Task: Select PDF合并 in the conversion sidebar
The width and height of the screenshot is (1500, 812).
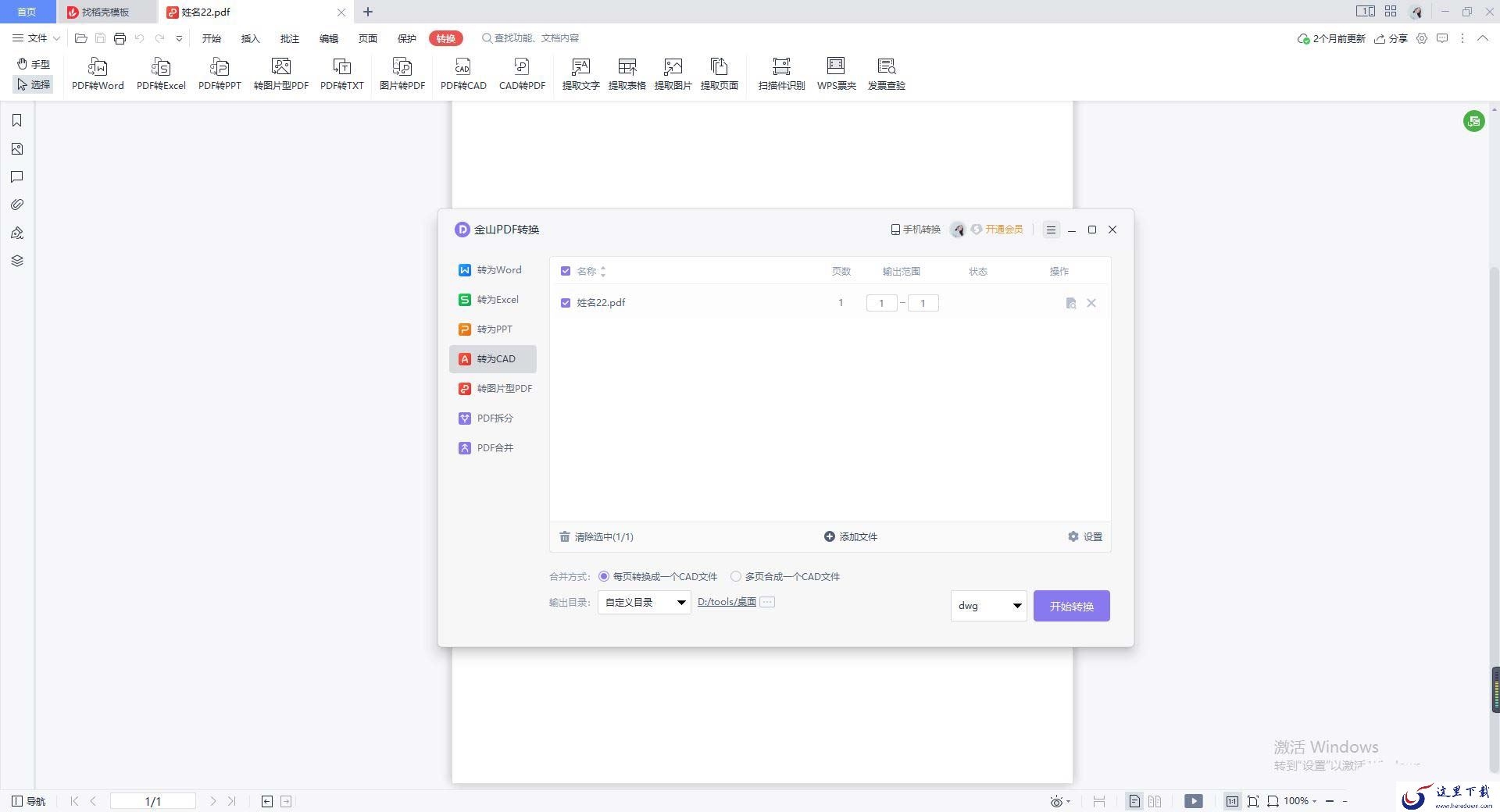Action: pyautogui.click(x=493, y=448)
